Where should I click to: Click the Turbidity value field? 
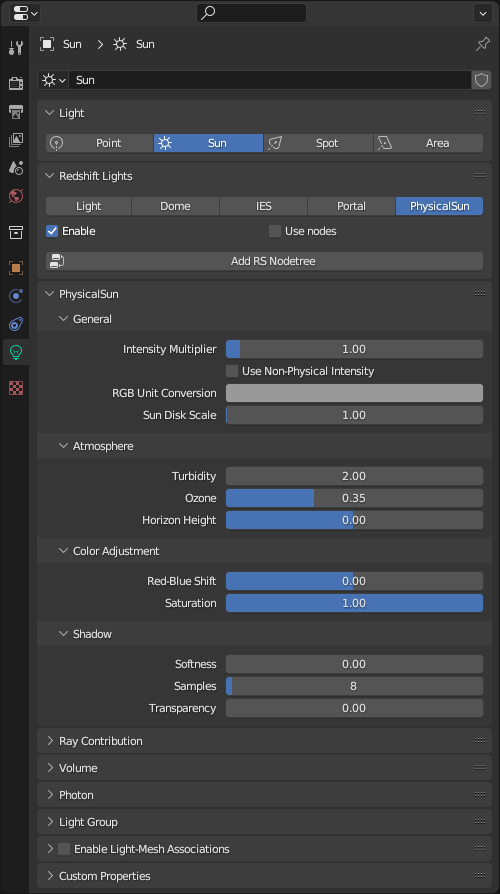(x=354, y=476)
